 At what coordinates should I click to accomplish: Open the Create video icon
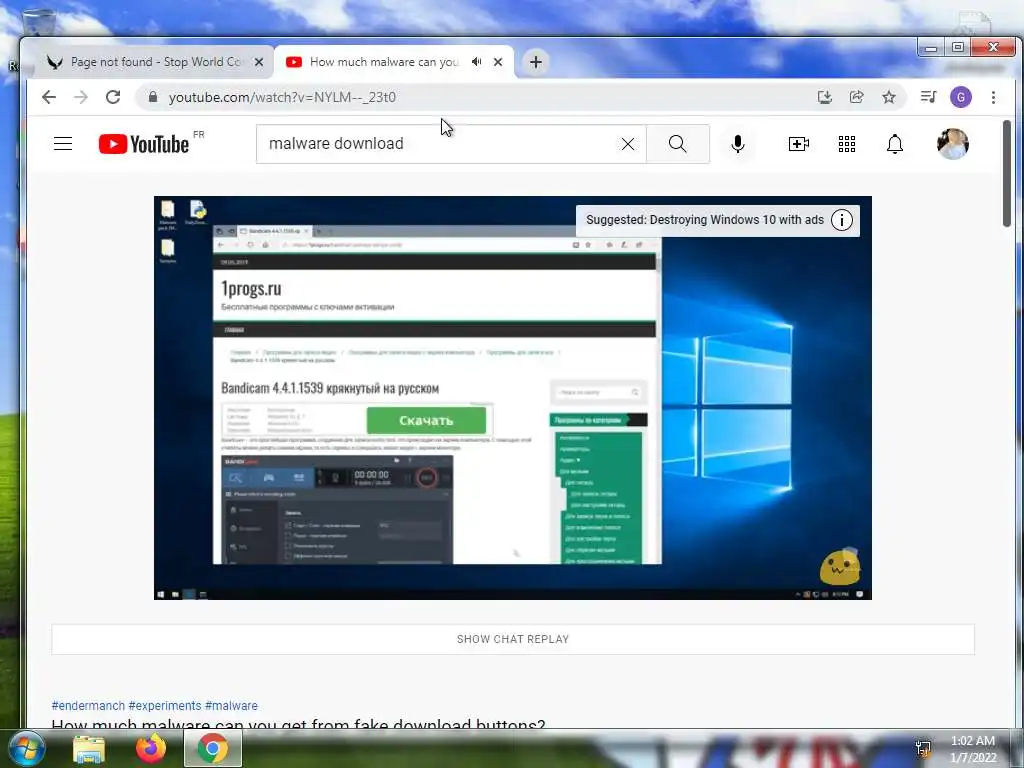click(799, 144)
